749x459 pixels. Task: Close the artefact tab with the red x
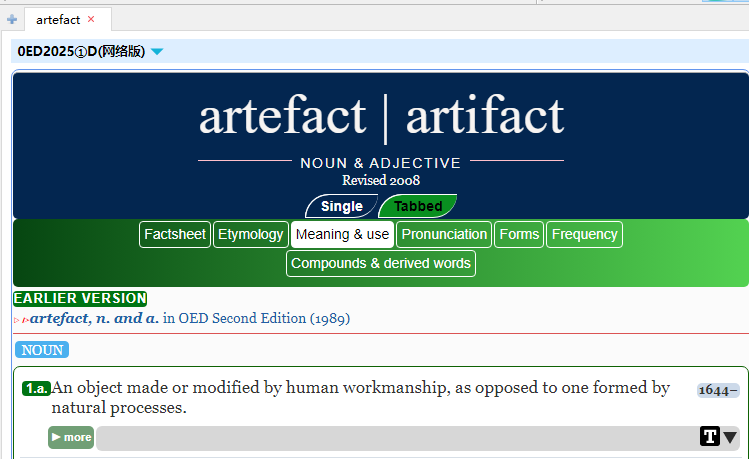click(x=91, y=19)
